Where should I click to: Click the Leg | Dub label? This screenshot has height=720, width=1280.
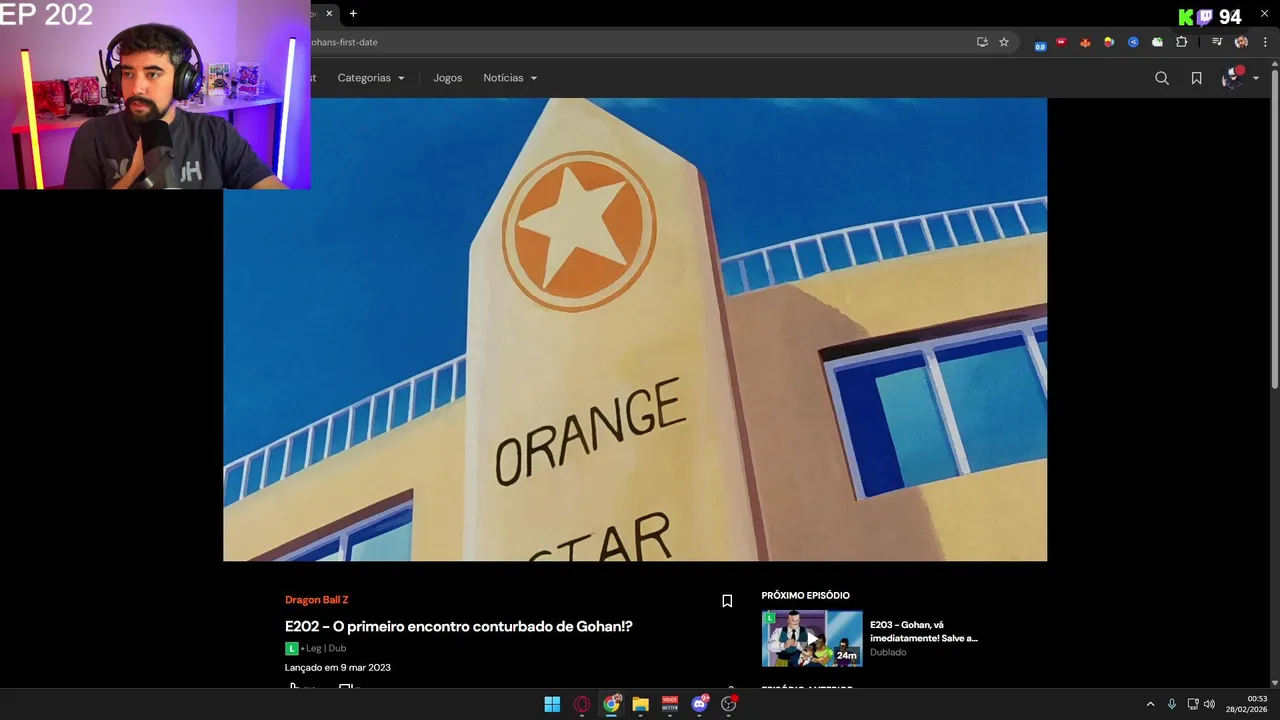click(x=326, y=648)
